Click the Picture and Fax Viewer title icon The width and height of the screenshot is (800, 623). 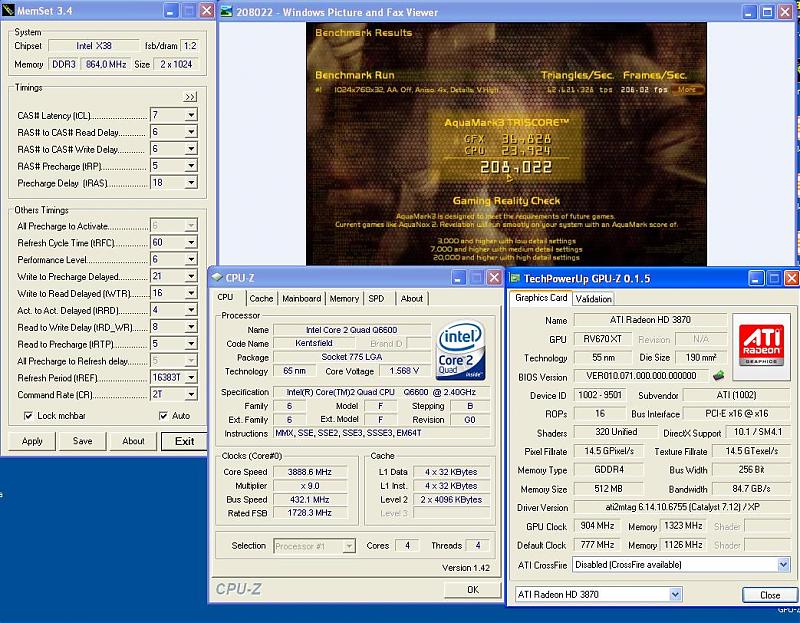point(227,11)
